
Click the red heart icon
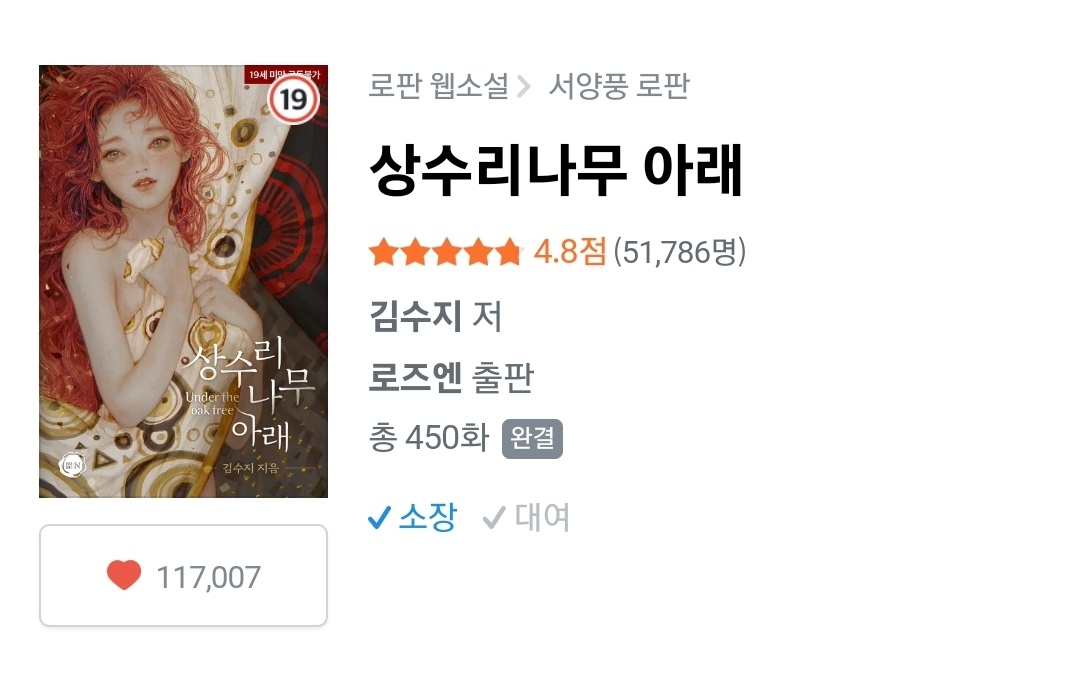coord(124,576)
